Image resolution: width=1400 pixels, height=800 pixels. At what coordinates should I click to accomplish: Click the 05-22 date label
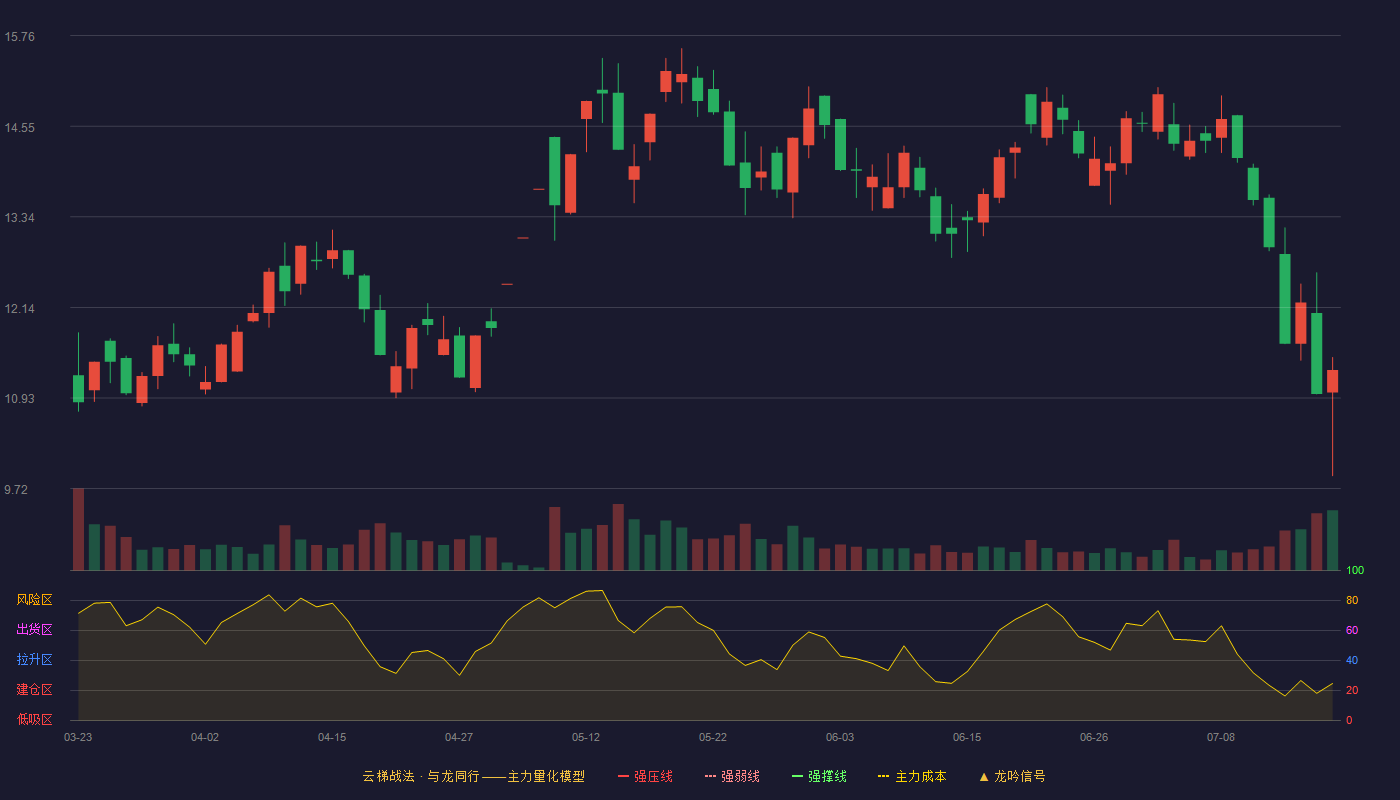713,737
